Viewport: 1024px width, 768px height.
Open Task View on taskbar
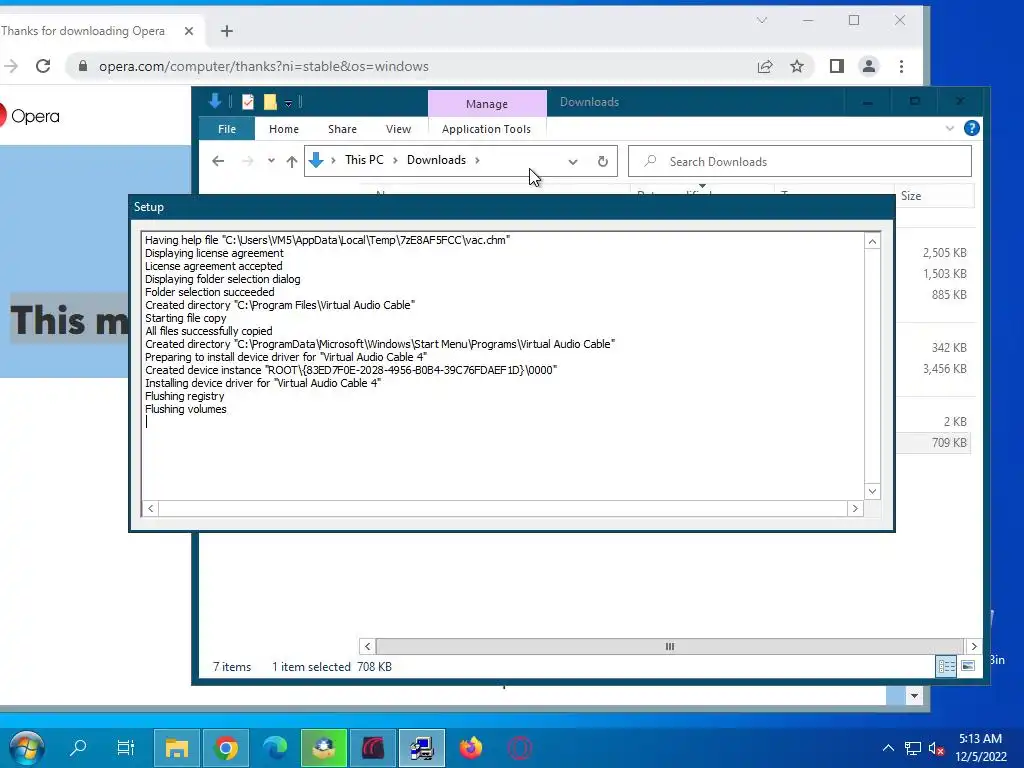pos(125,748)
